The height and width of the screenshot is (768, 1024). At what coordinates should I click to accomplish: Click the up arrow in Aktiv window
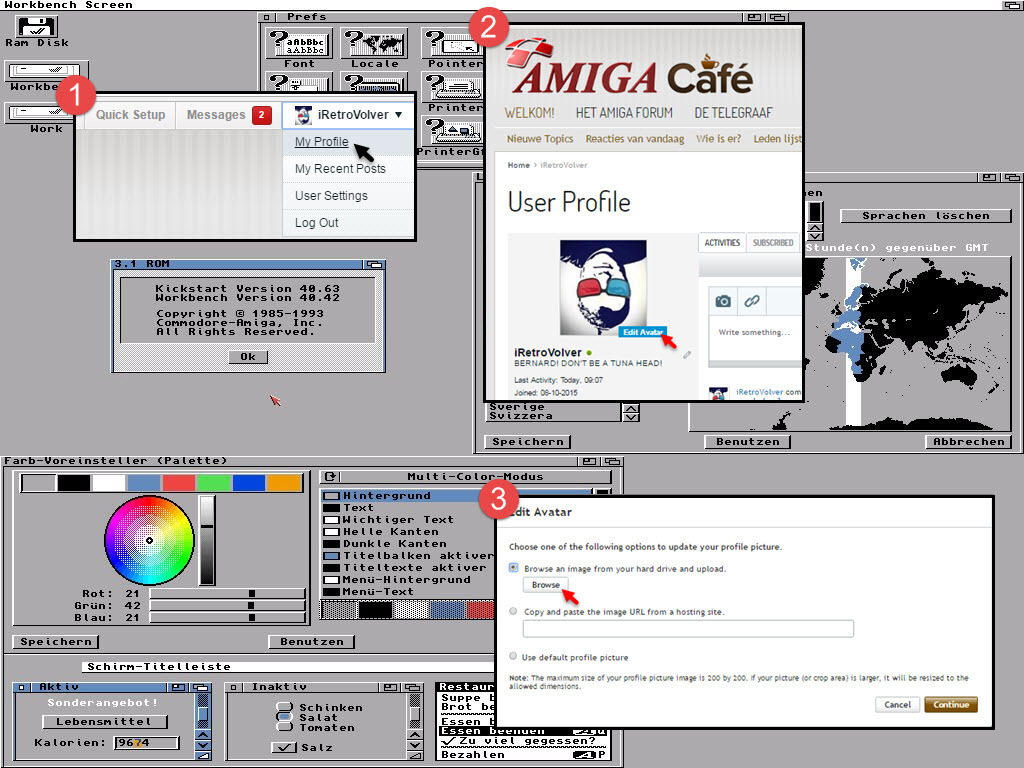tap(203, 735)
